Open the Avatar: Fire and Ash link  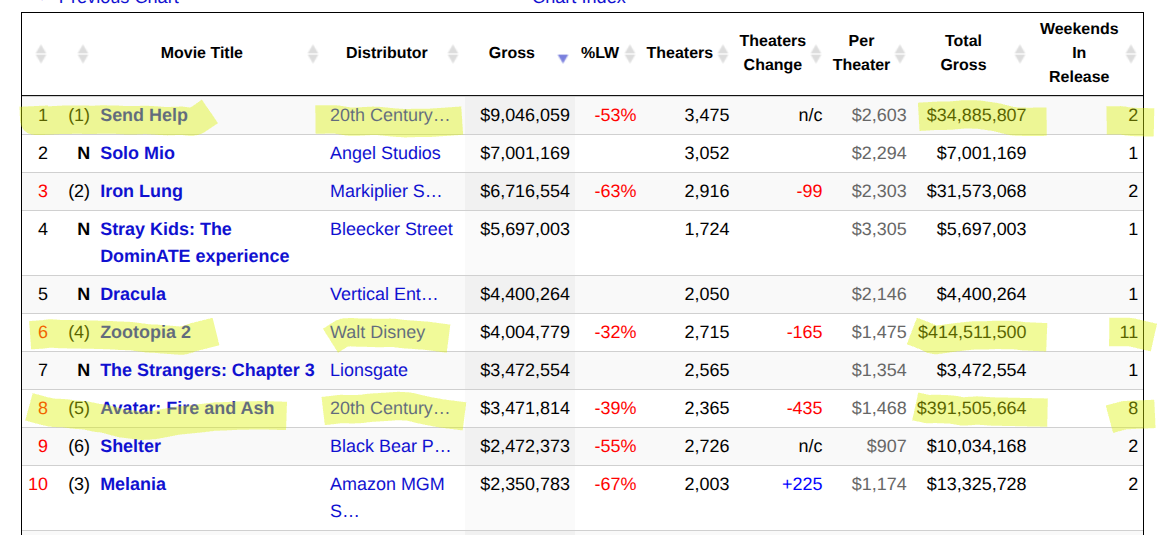tap(187, 408)
